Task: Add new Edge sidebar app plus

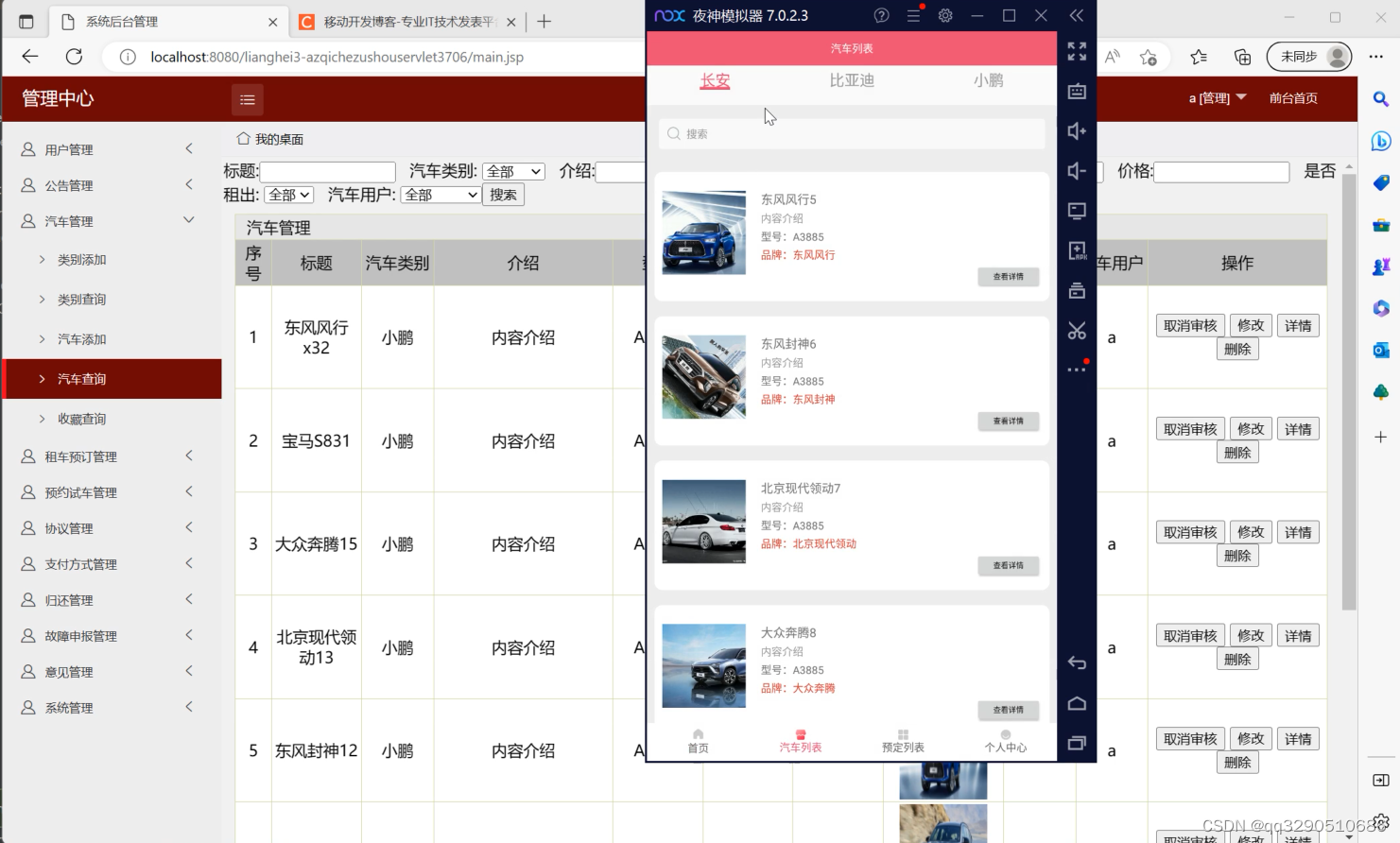Action: click(1381, 437)
